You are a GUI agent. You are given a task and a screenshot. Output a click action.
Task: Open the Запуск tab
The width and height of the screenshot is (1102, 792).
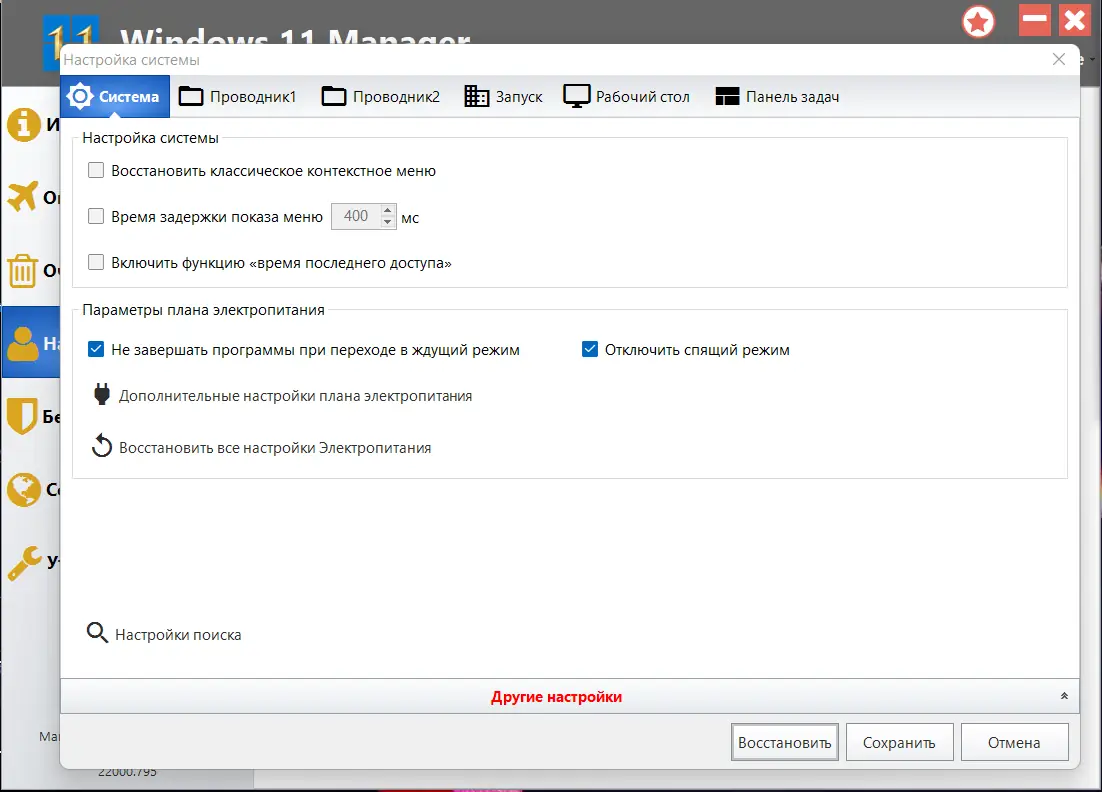504,96
